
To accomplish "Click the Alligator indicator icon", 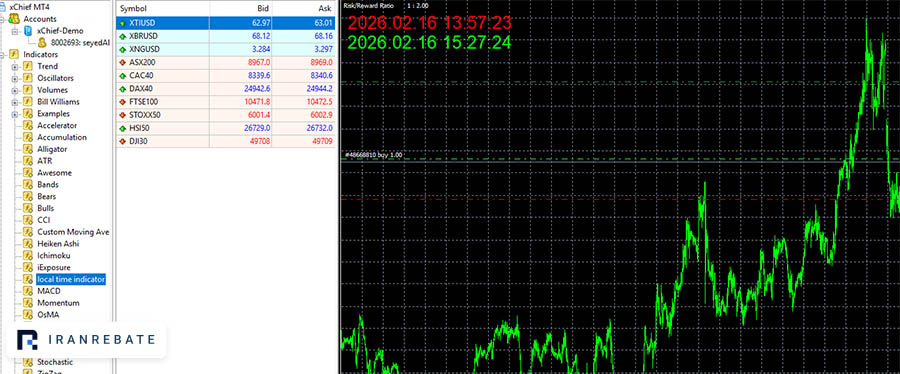I will (x=27, y=149).
